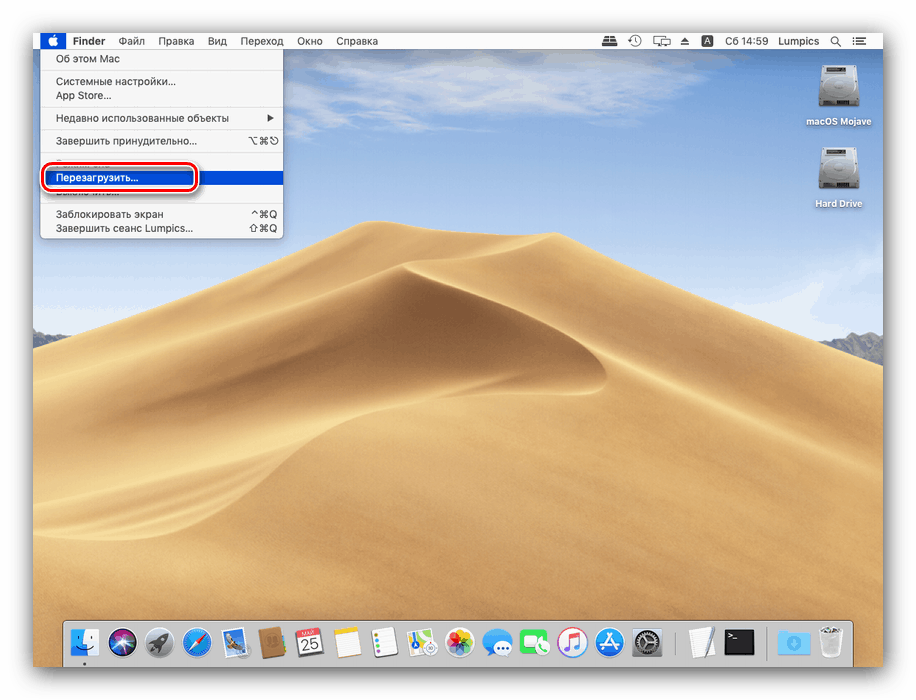The width and height of the screenshot is (916, 700).
Task: Open Reminders list icon in Dock
Action: (384, 643)
